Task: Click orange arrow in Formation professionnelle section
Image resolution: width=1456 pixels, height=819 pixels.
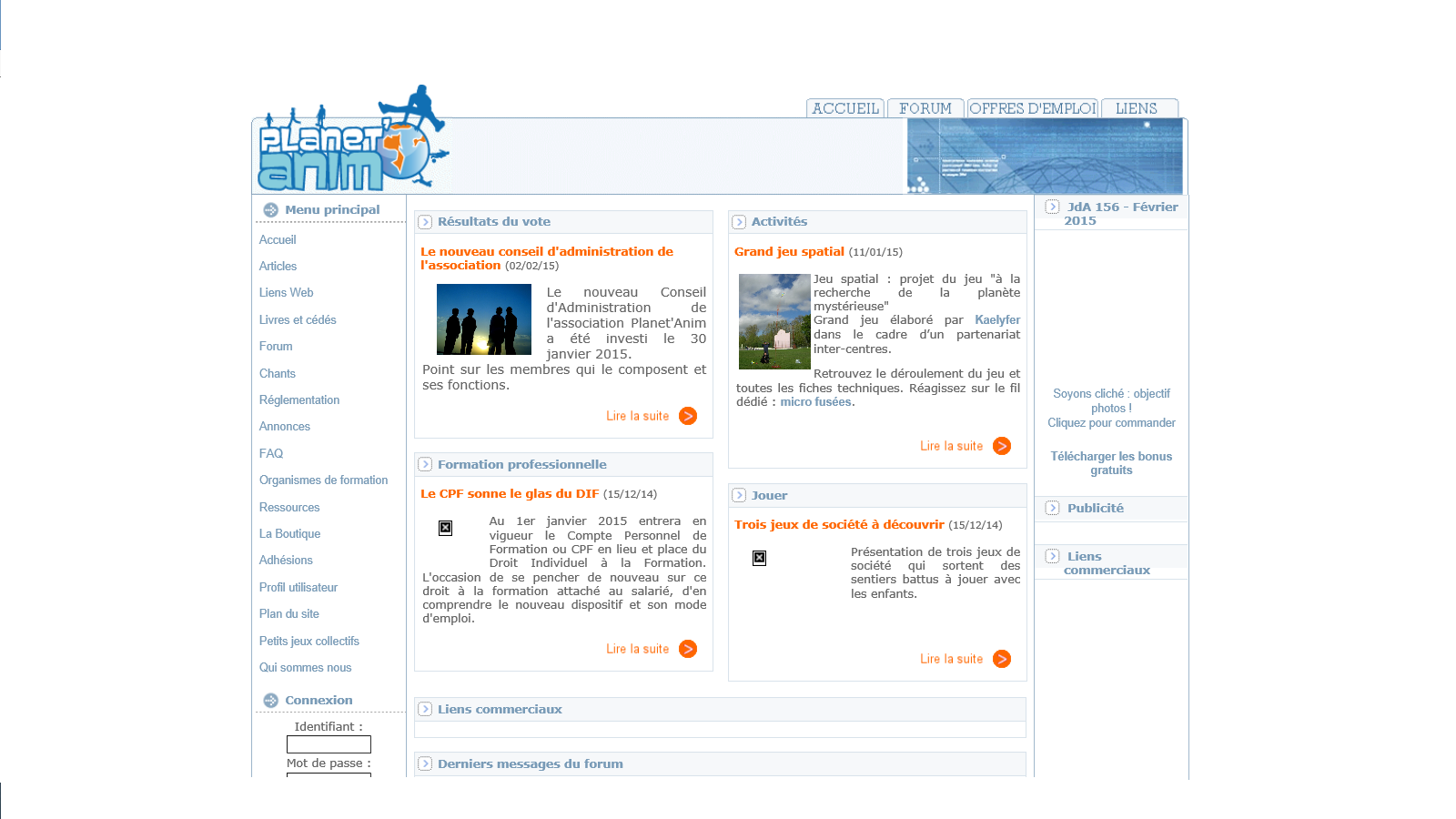Action: [x=688, y=649]
